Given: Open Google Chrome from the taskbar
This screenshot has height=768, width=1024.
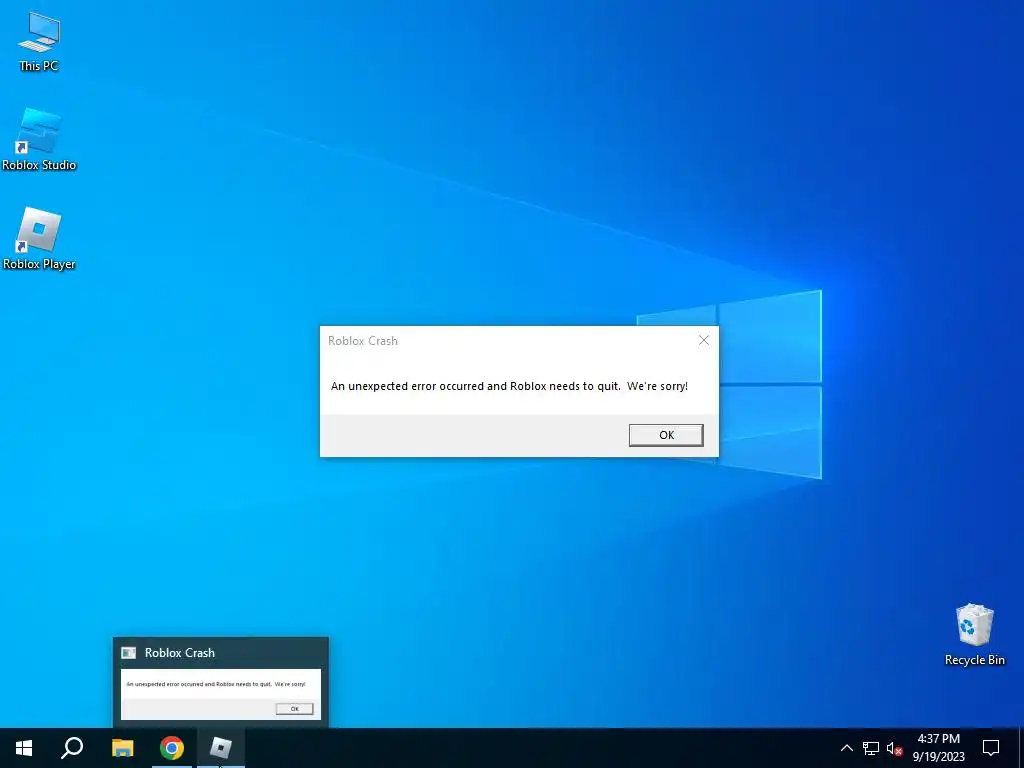Looking at the screenshot, I should coord(172,748).
